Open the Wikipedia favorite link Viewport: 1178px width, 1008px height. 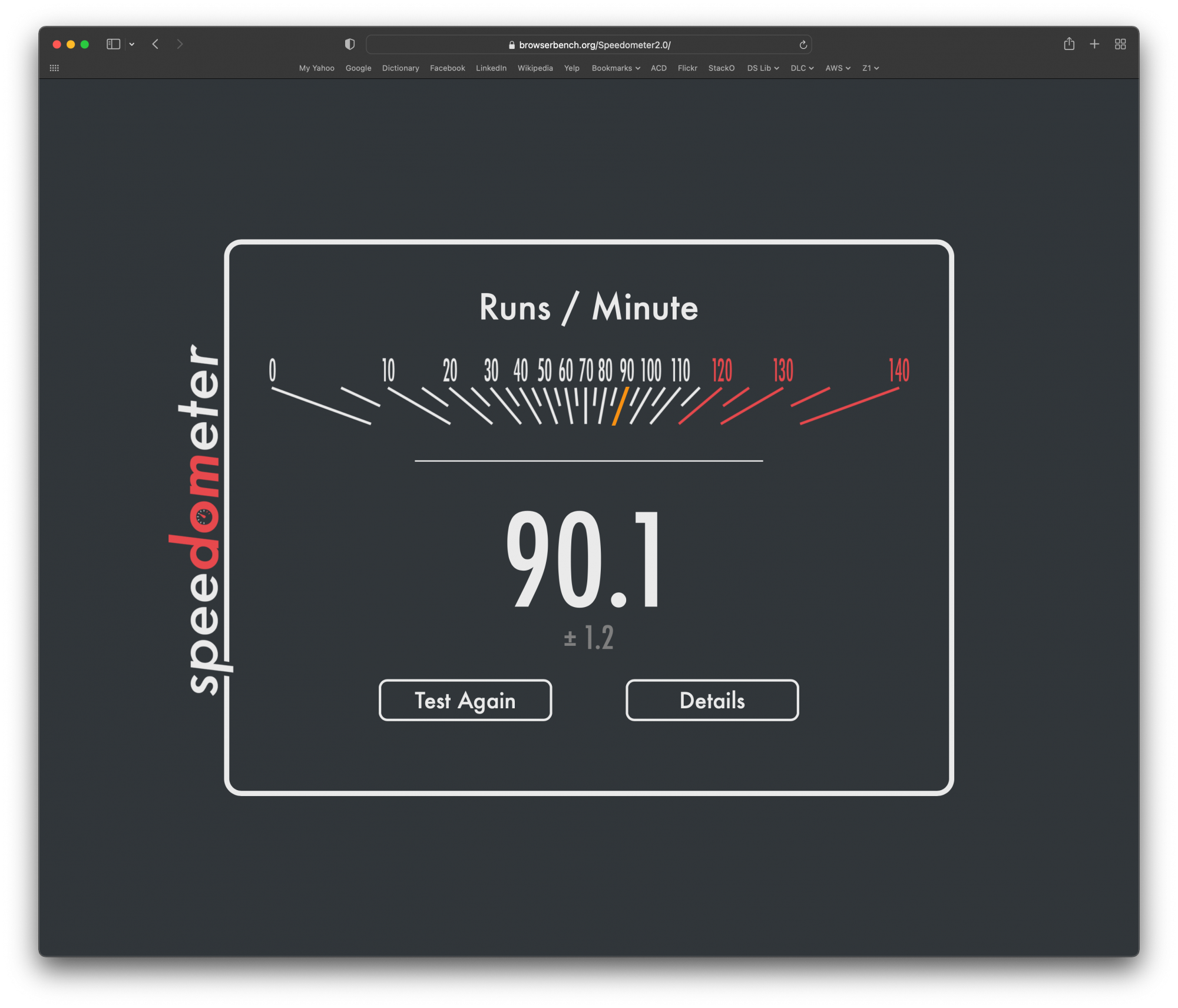(535, 68)
